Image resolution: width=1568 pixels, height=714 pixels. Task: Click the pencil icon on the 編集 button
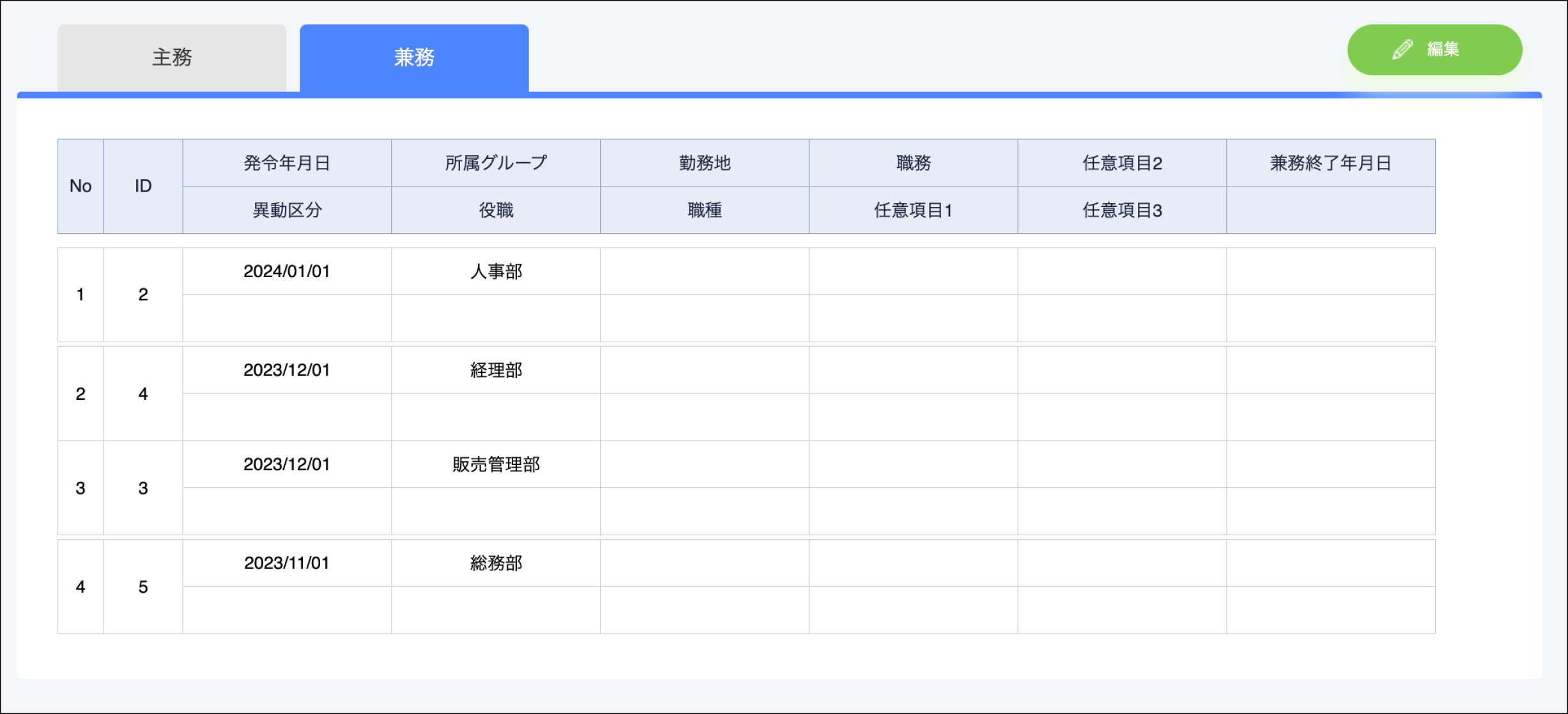point(1402,50)
